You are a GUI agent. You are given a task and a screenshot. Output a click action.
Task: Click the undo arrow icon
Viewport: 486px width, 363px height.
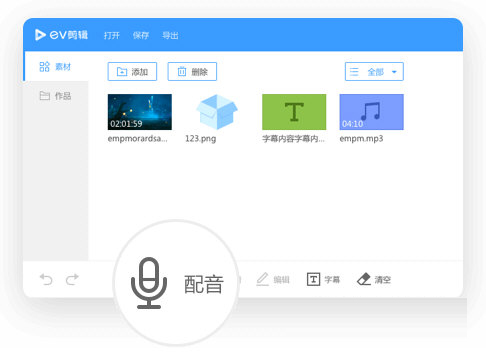[46, 279]
